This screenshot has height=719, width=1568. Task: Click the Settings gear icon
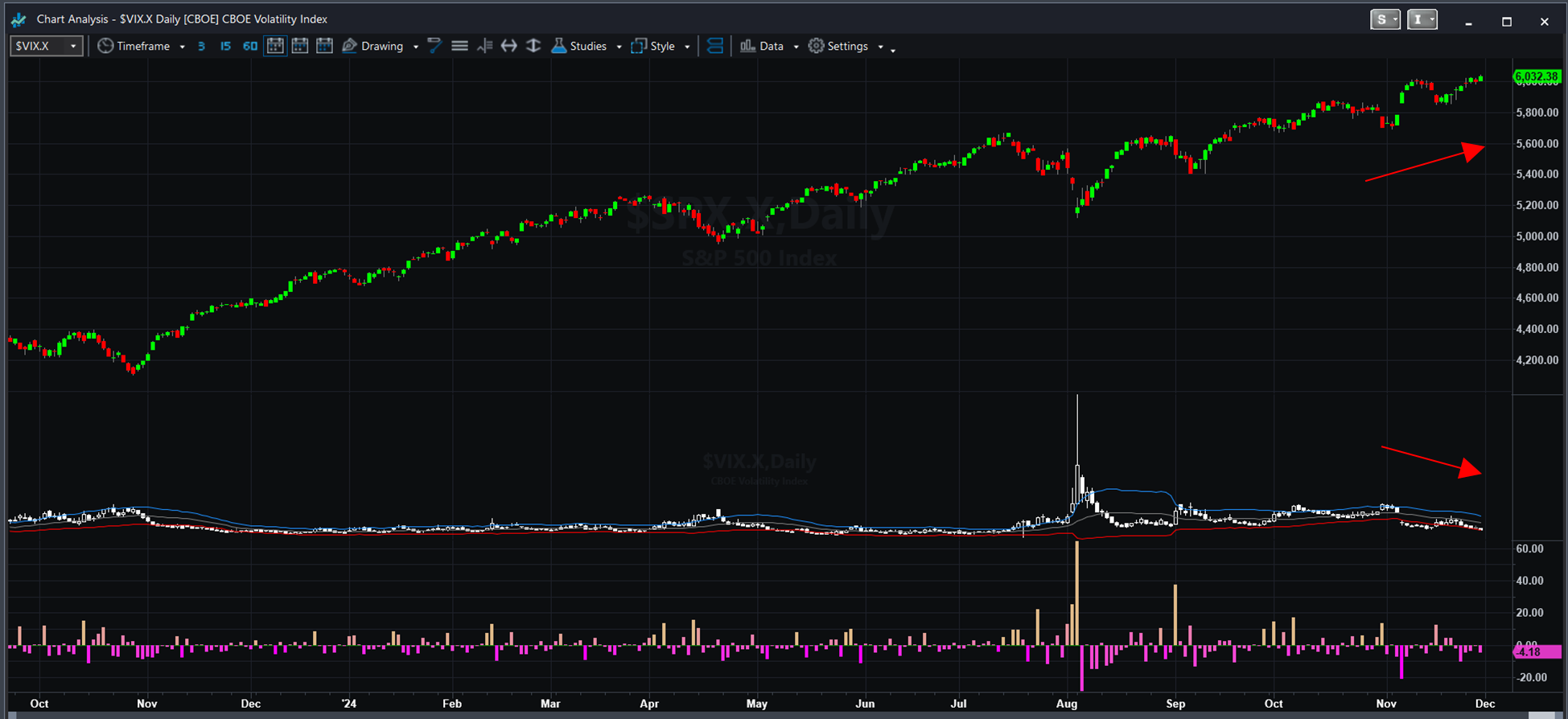(816, 46)
